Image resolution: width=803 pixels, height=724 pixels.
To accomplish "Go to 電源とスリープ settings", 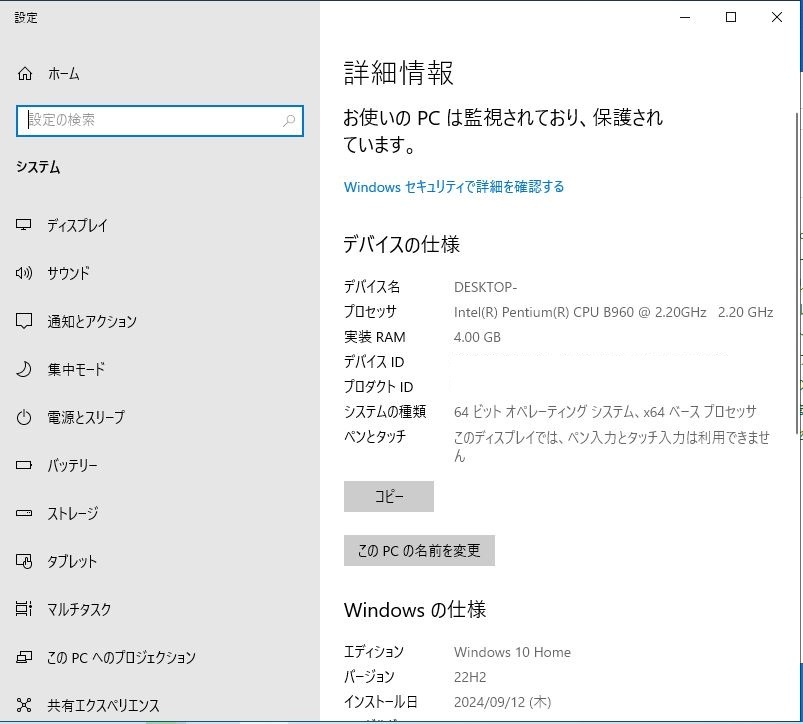I will [x=86, y=417].
